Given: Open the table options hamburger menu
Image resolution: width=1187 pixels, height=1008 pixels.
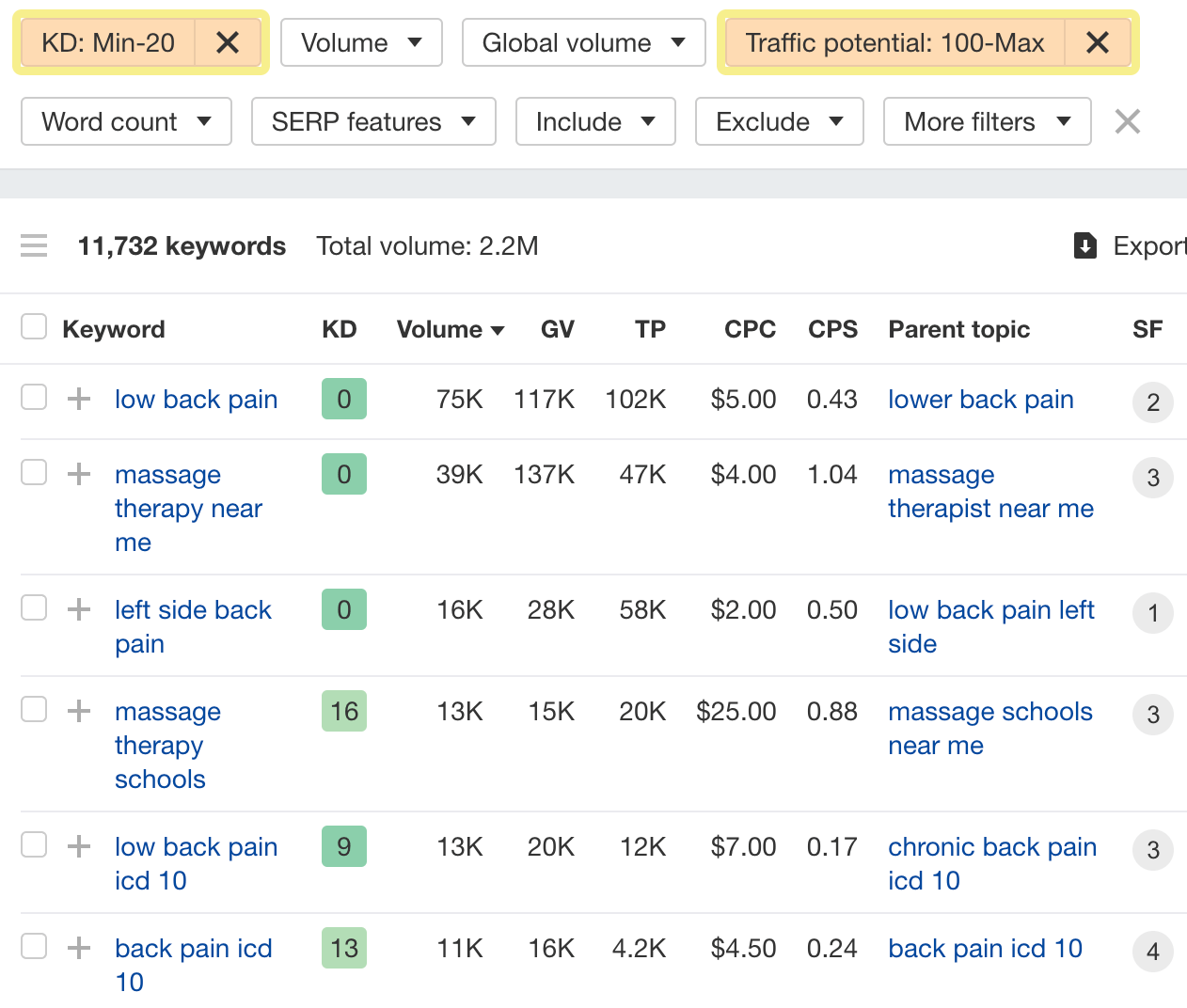Looking at the screenshot, I should [x=34, y=245].
